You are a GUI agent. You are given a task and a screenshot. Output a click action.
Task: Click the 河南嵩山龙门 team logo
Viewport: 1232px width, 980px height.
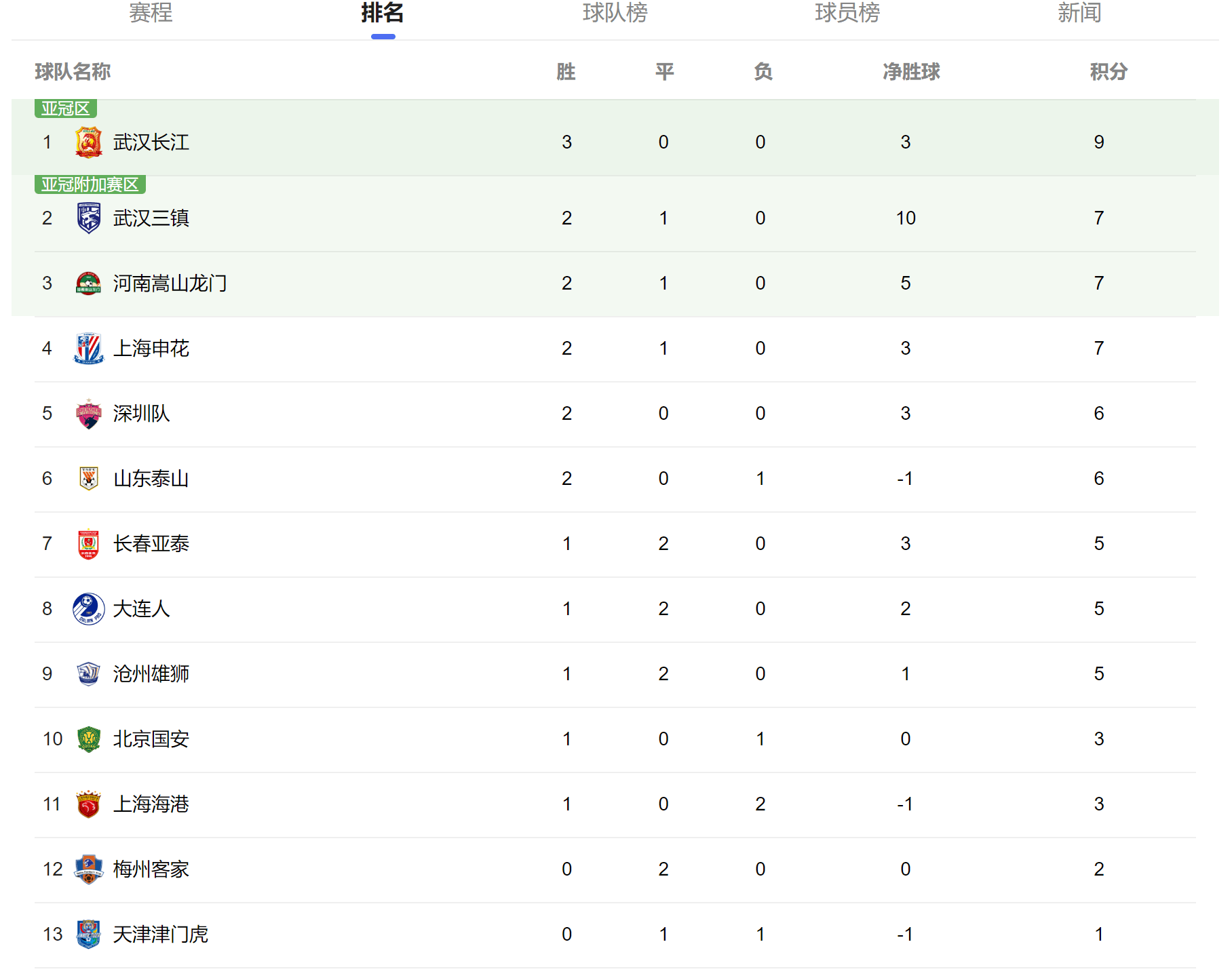(88, 283)
